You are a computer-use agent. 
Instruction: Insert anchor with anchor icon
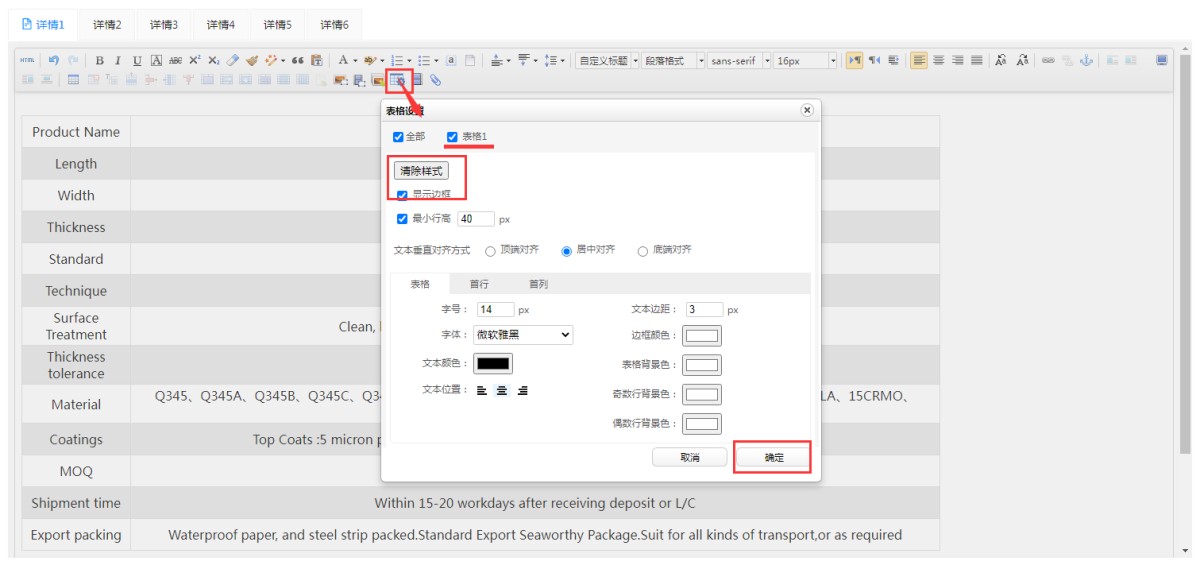[x=1086, y=61]
